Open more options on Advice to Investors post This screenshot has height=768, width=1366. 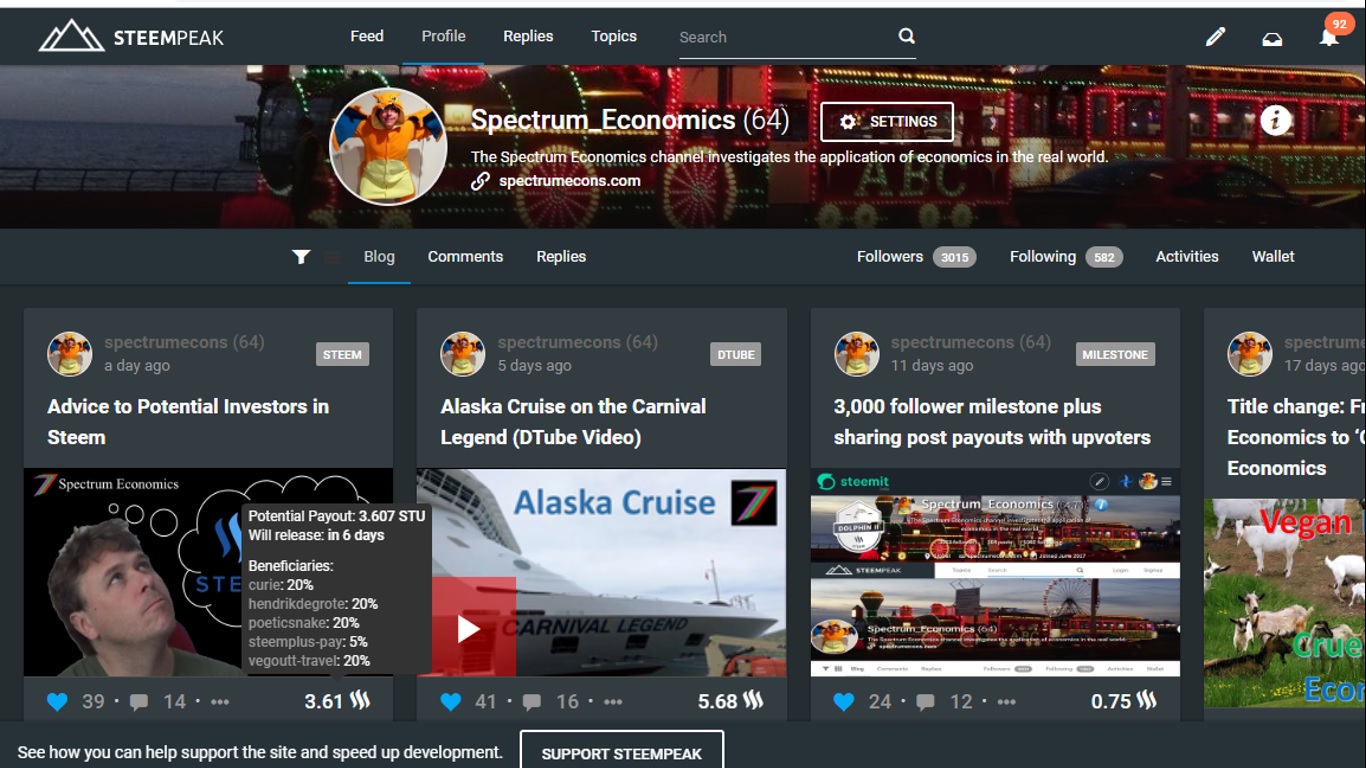220,702
